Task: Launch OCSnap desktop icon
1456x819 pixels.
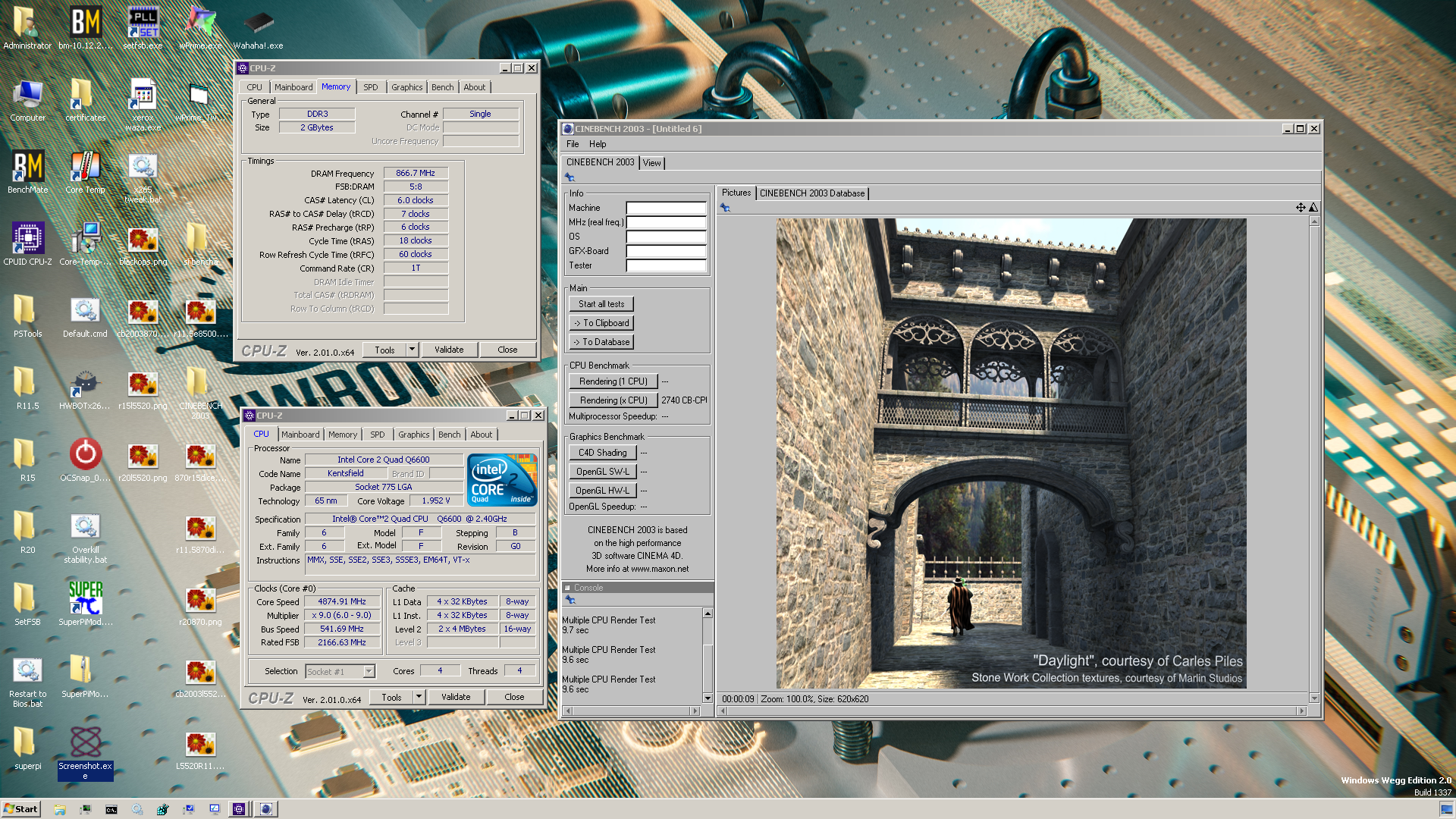Action: (x=86, y=459)
